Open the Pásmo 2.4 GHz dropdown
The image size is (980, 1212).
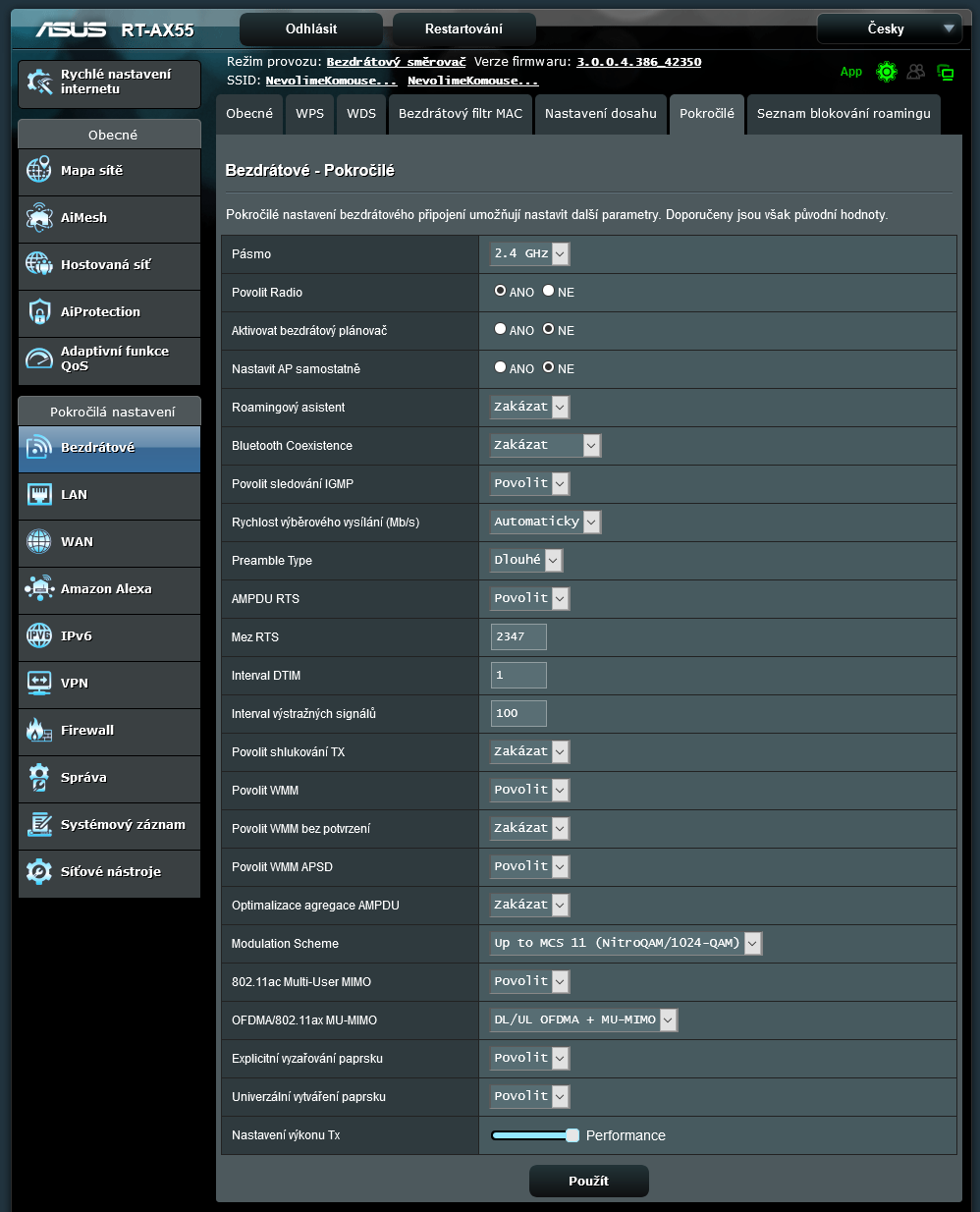point(529,253)
